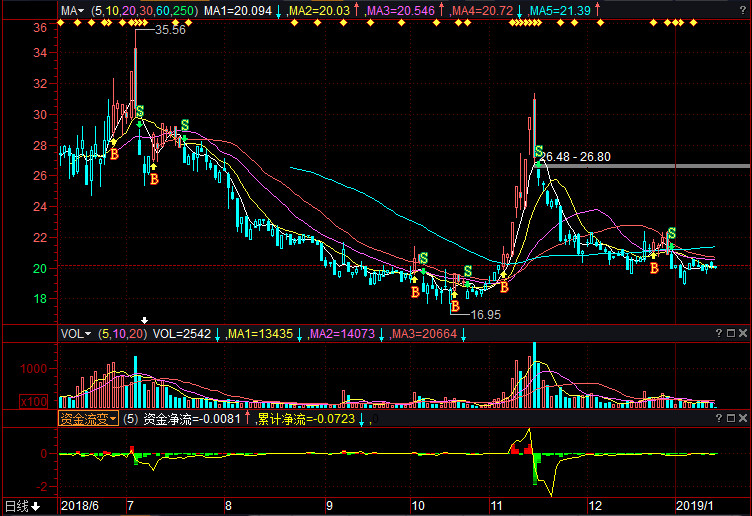Click the 日线 period selector
Screen dimensions: 752x516
(x=22, y=505)
